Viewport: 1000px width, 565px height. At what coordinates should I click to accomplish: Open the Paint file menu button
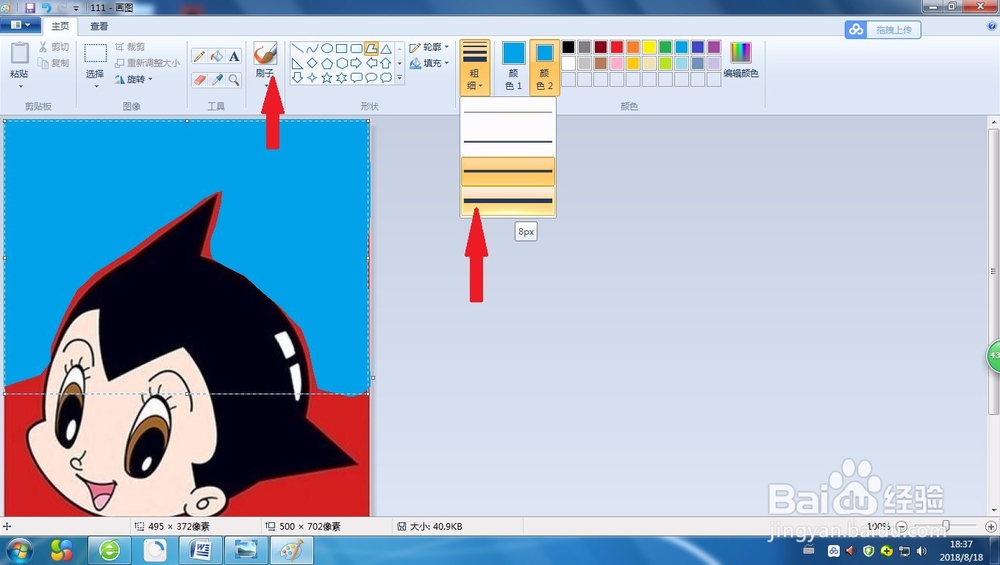[20, 25]
